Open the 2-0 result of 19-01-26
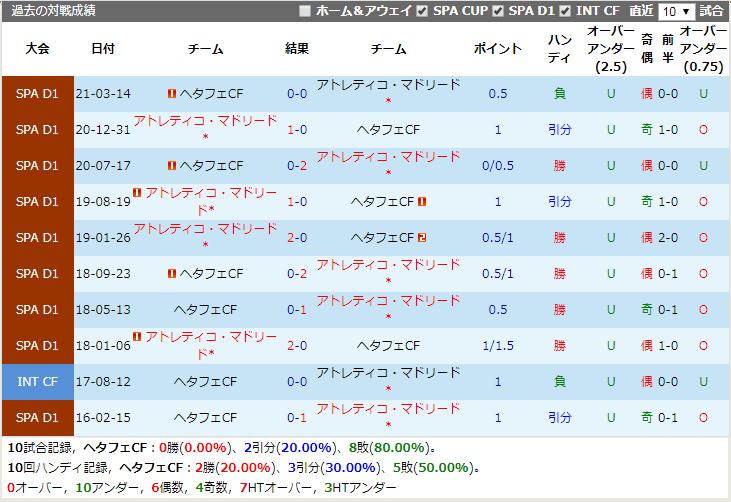Image resolution: width=731 pixels, height=502 pixels. [x=297, y=238]
